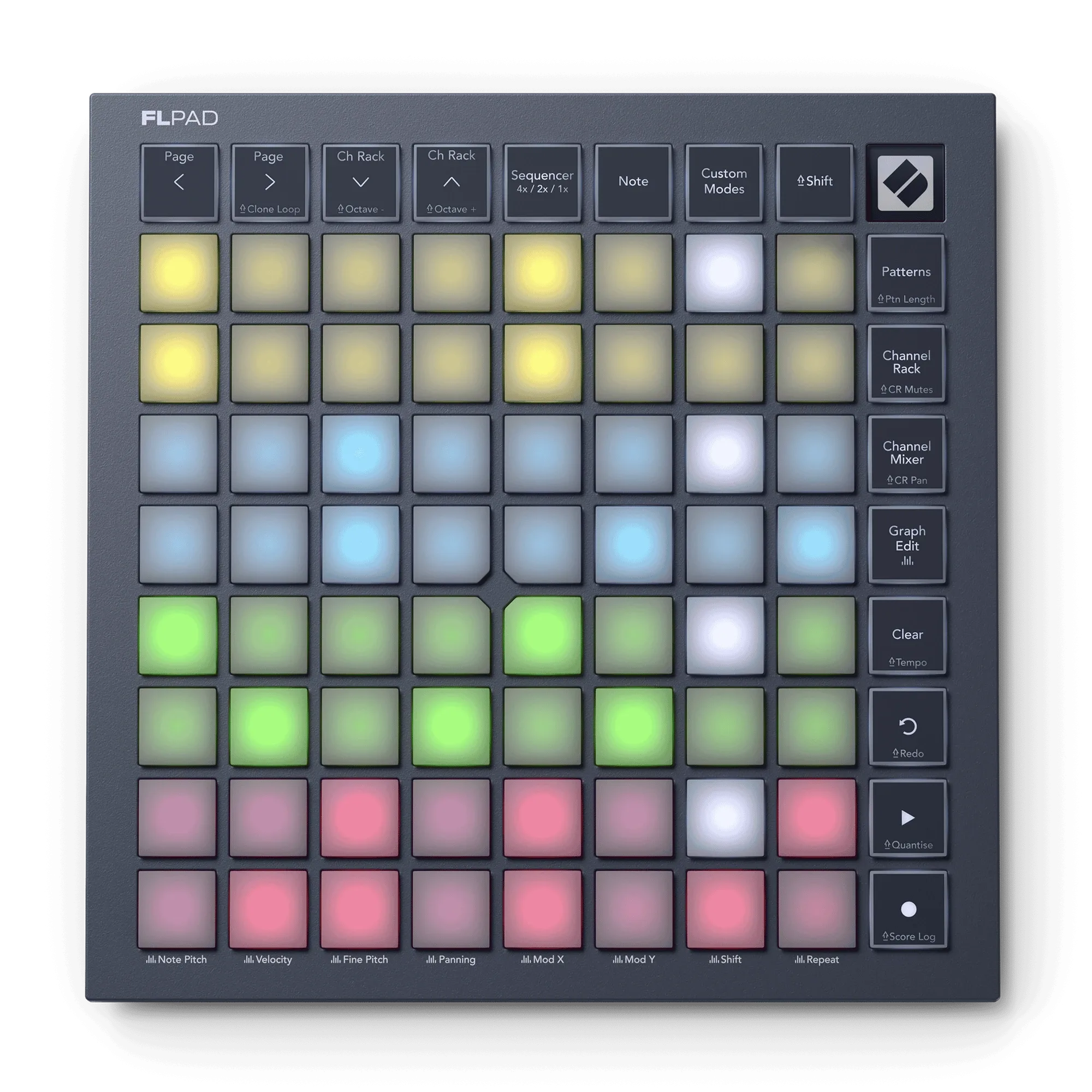Hit the Ch Rack down Octave - button
The width and height of the screenshot is (1092, 1092).
click(x=360, y=182)
